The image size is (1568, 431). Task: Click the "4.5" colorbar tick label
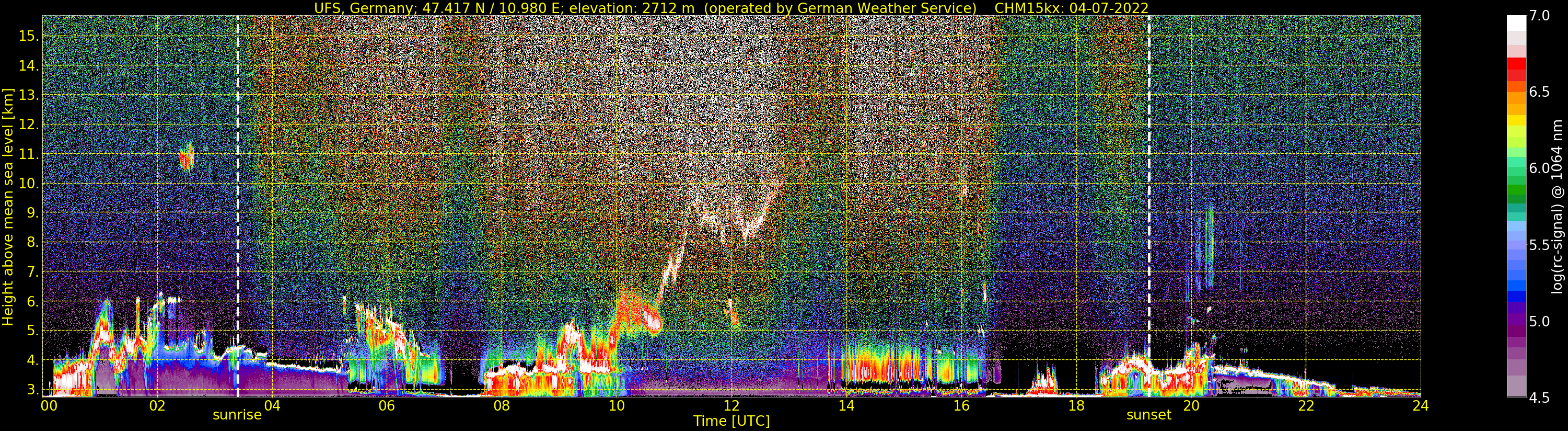pos(1539,398)
